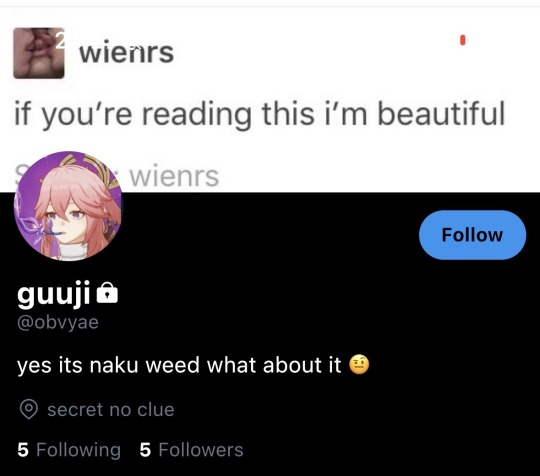Viewport: 540px width, 476px height.
Task: View guuji's pink-haired profile picture
Action: pos(68,206)
